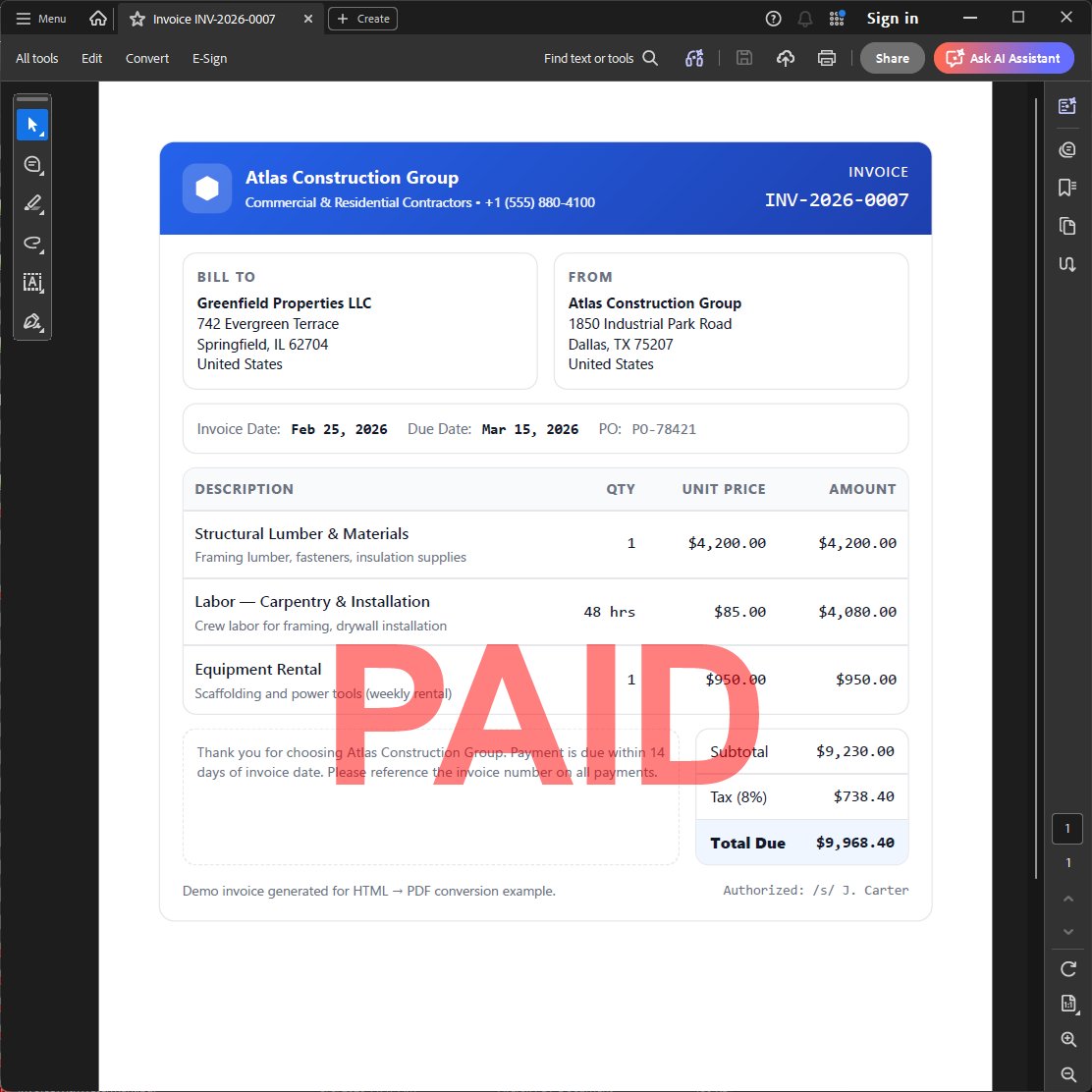The height and width of the screenshot is (1092, 1092).
Task: Open the apps grid dropdown
Action: pyautogui.click(x=836, y=18)
